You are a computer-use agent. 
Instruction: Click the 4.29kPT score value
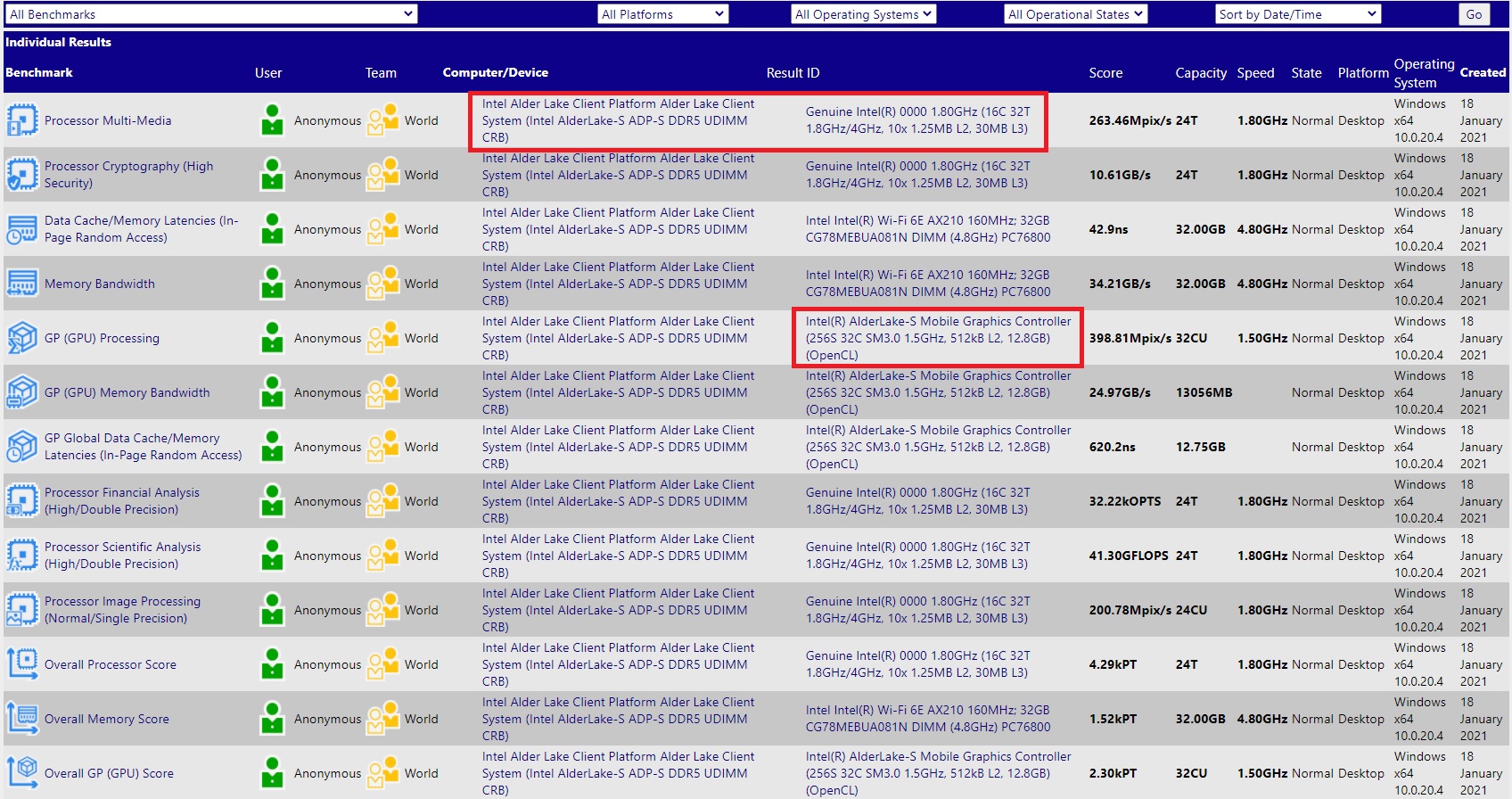1113,664
